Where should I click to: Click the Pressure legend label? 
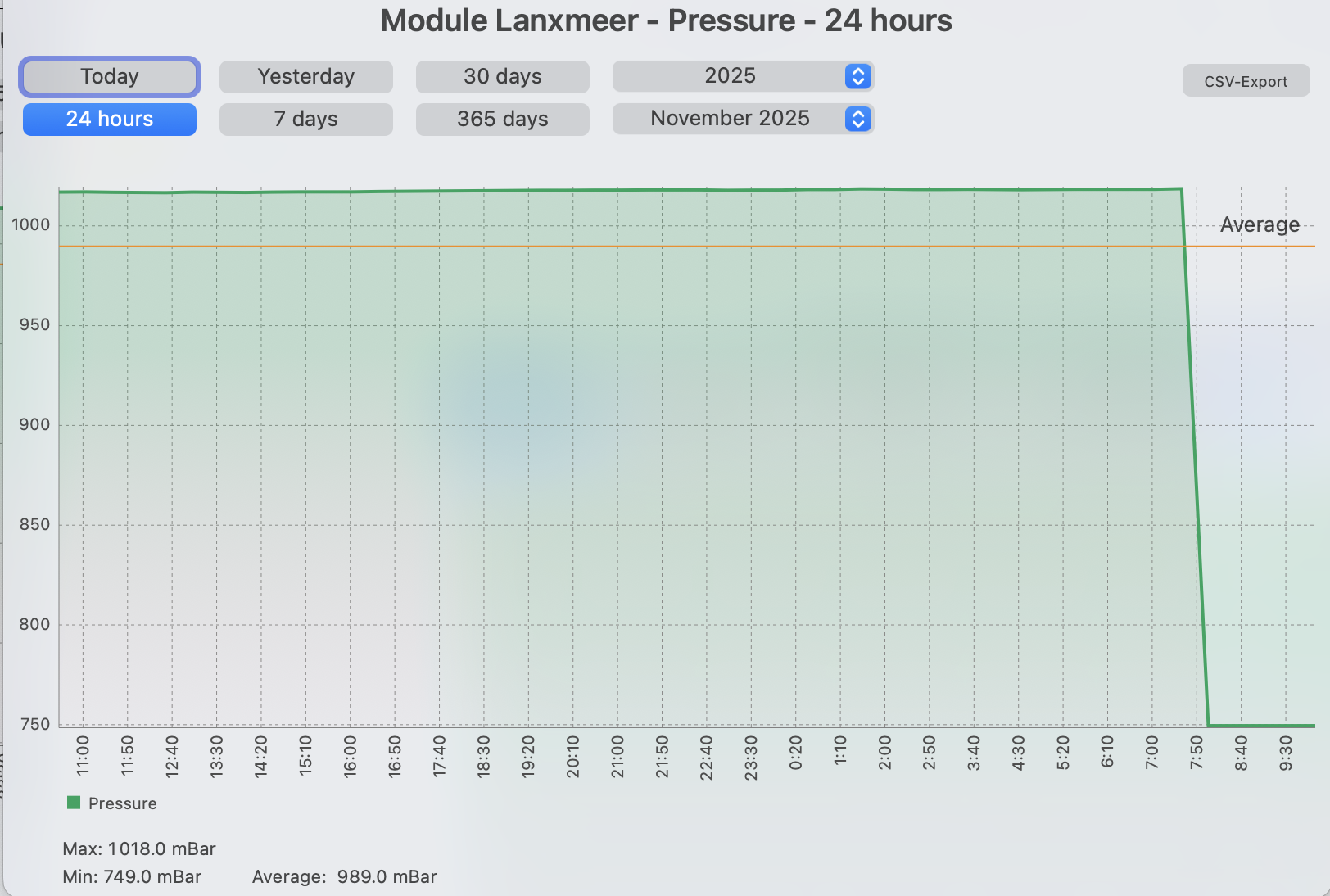click(122, 803)
